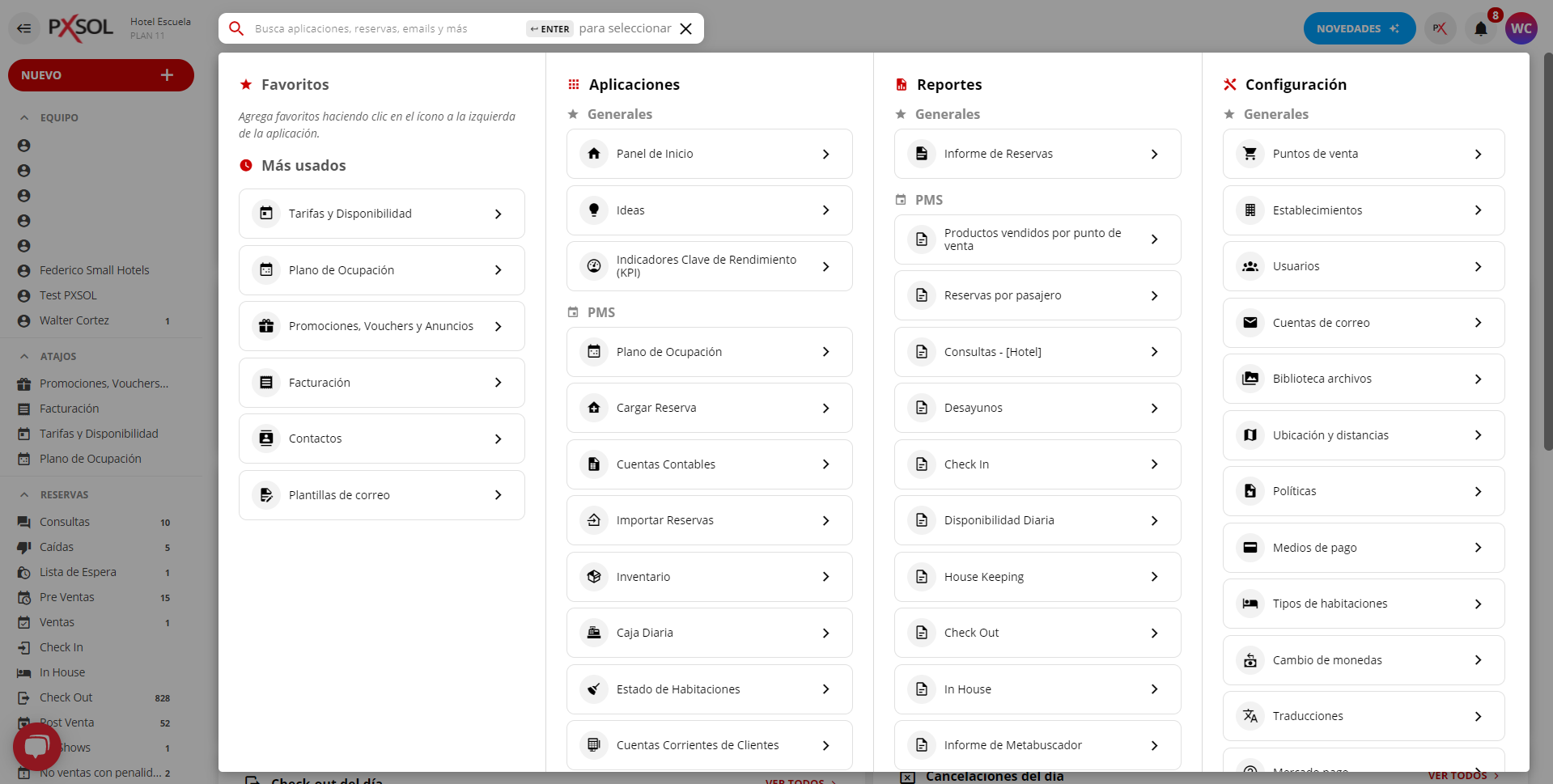Click the page vertical scrollbar
Image resolution: width=1553 pixels, height=784 pixels.
[x=1547, y=251]
